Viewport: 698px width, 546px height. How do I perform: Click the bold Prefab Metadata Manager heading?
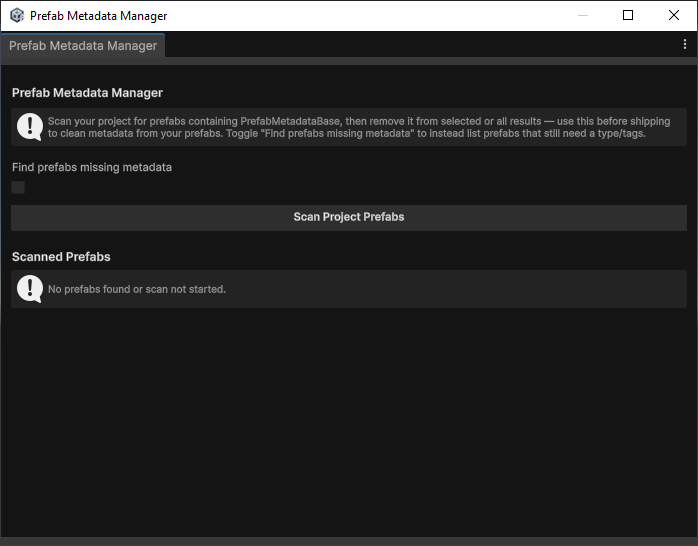[87, 93]
